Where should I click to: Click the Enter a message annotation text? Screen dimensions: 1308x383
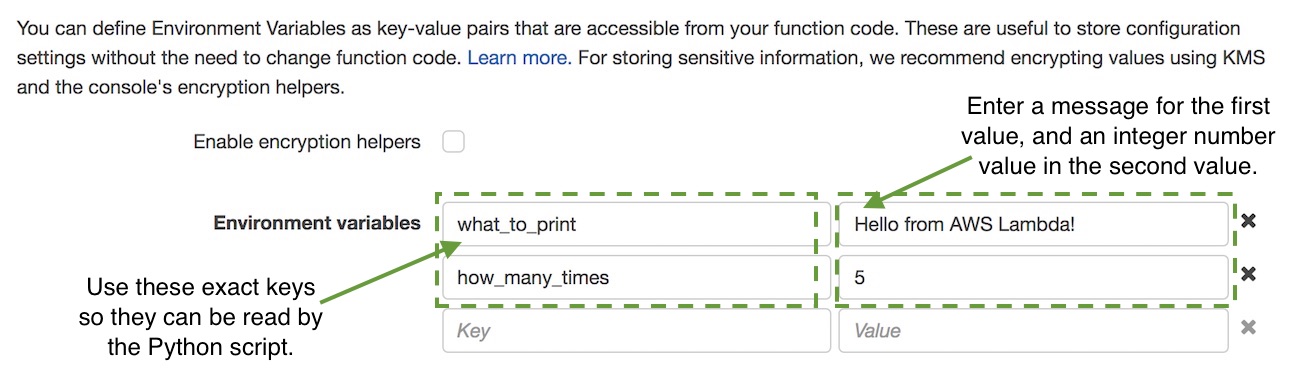(1117, 136)
